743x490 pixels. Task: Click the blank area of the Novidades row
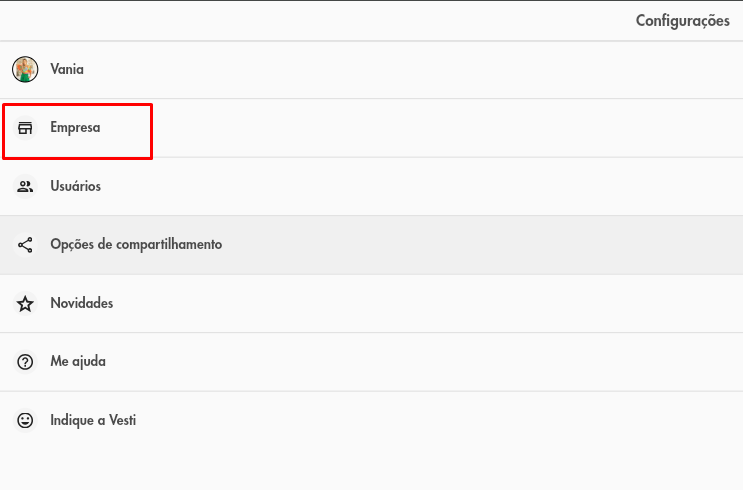coord(426,303)
